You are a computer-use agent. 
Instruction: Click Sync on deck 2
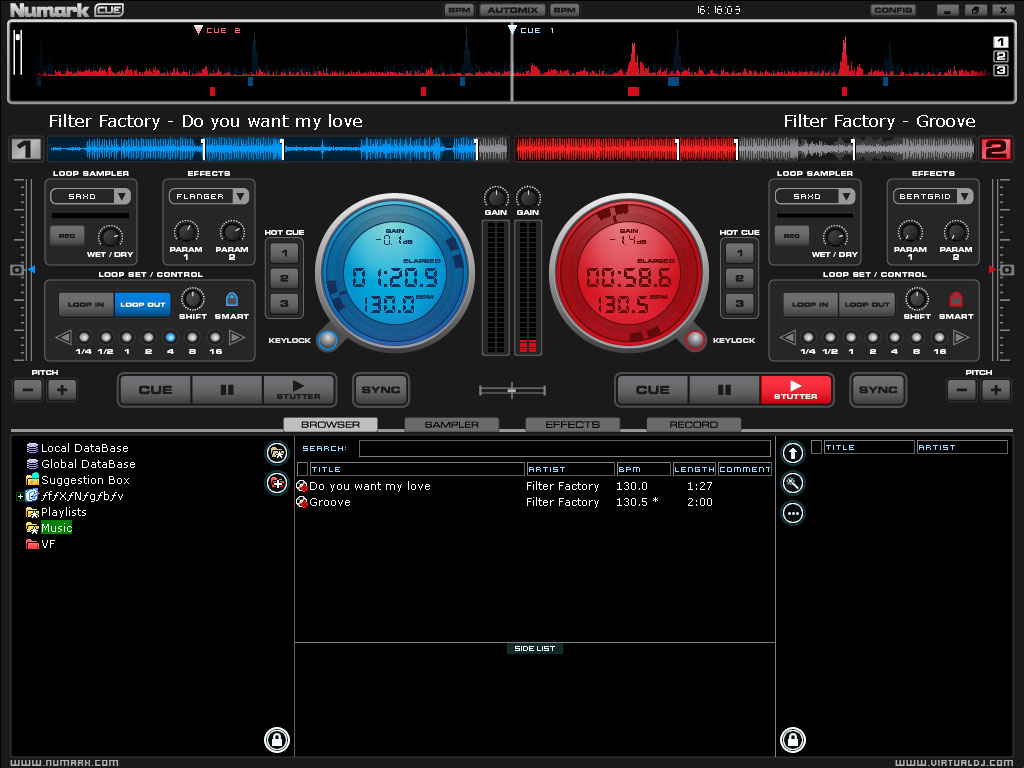[878, 390]
